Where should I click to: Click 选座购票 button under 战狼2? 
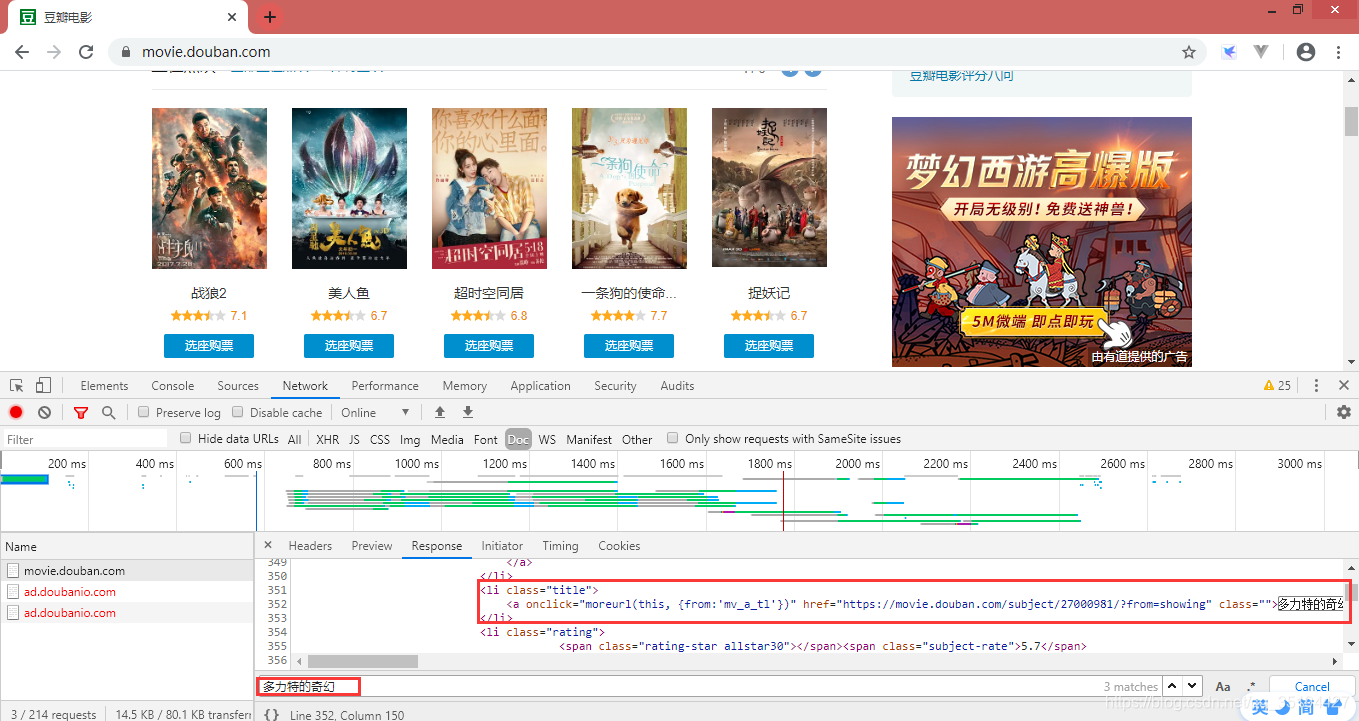point(209,346)
